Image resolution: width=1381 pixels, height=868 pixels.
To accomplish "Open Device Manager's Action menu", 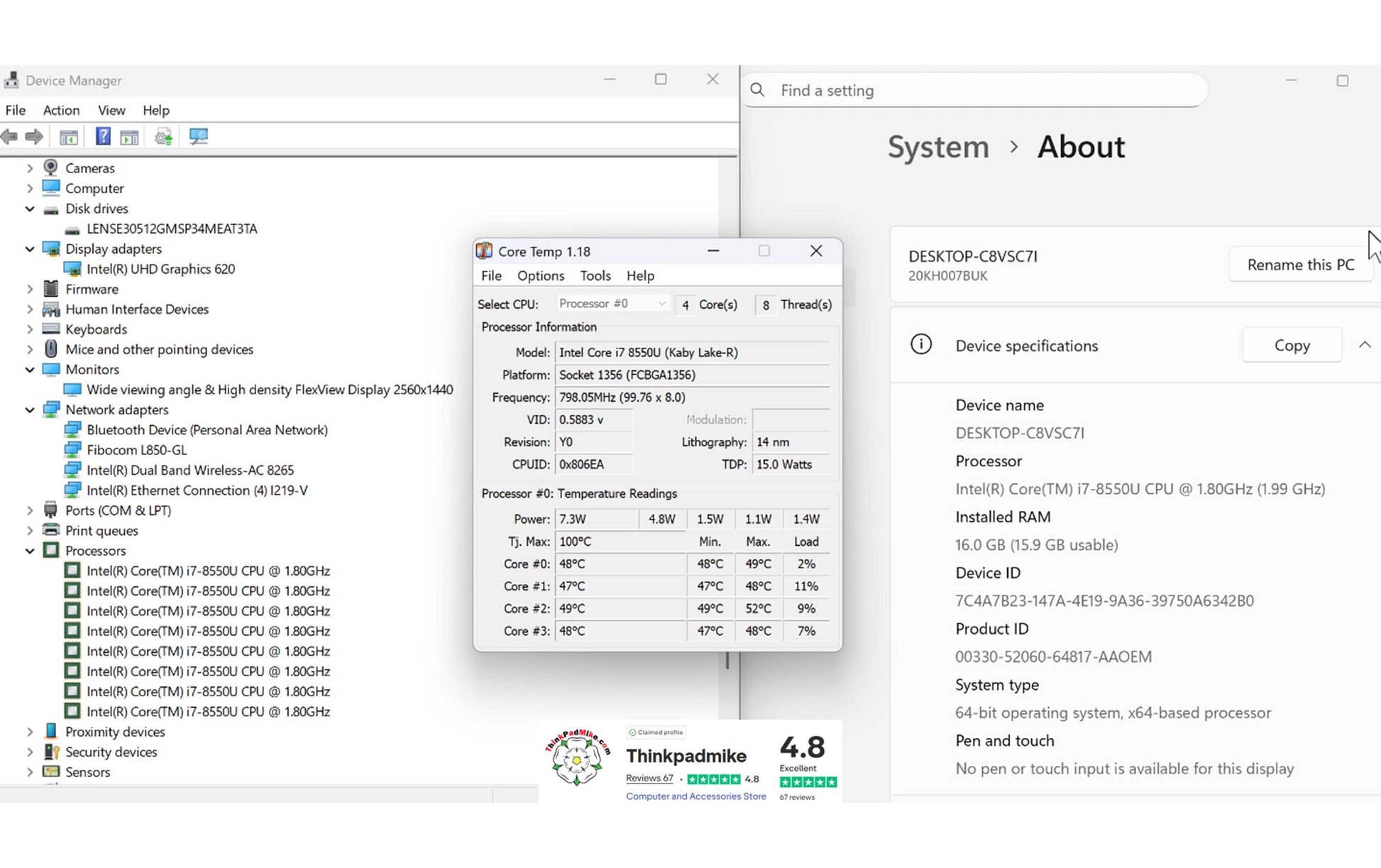I will point(61,110).
